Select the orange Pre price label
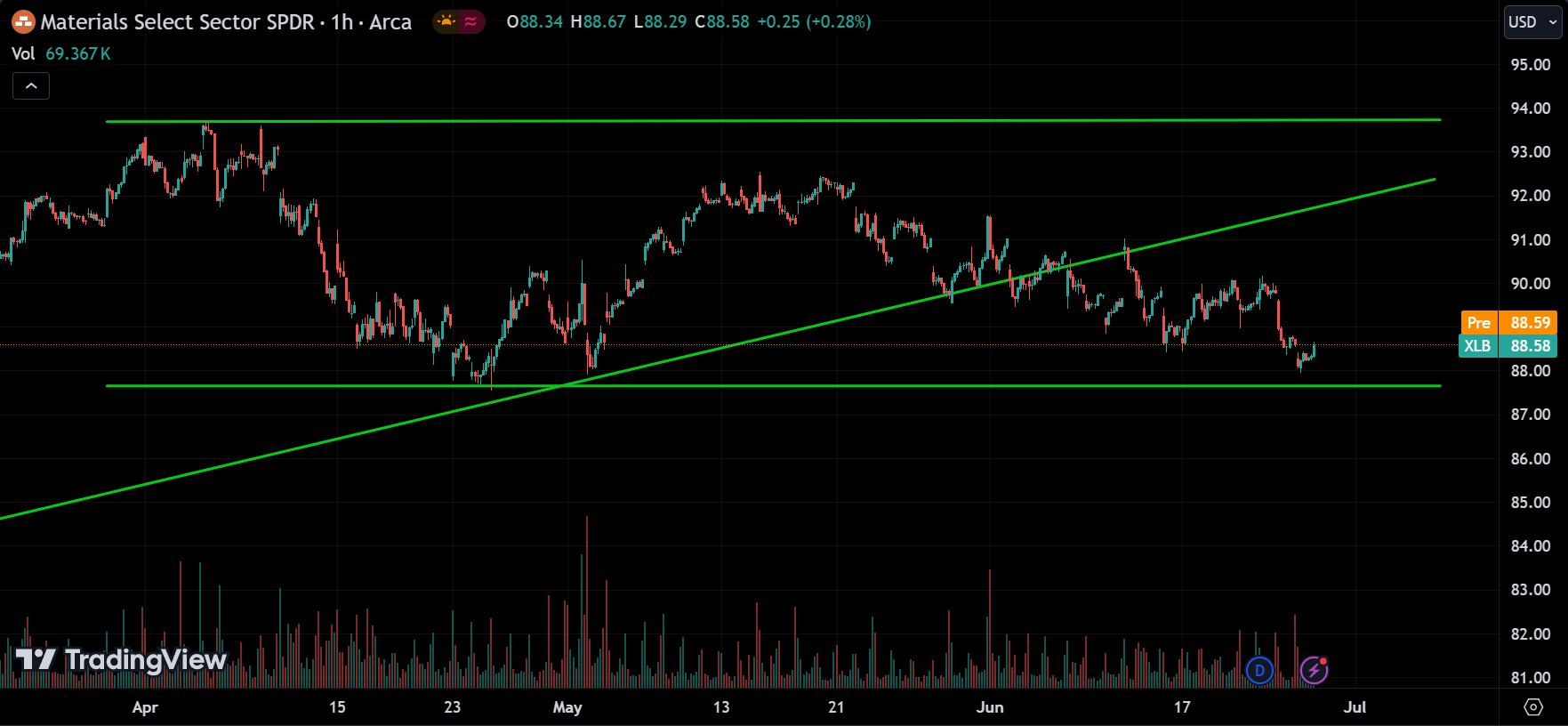The image size is (1568, 726). tap(1509, 322)
